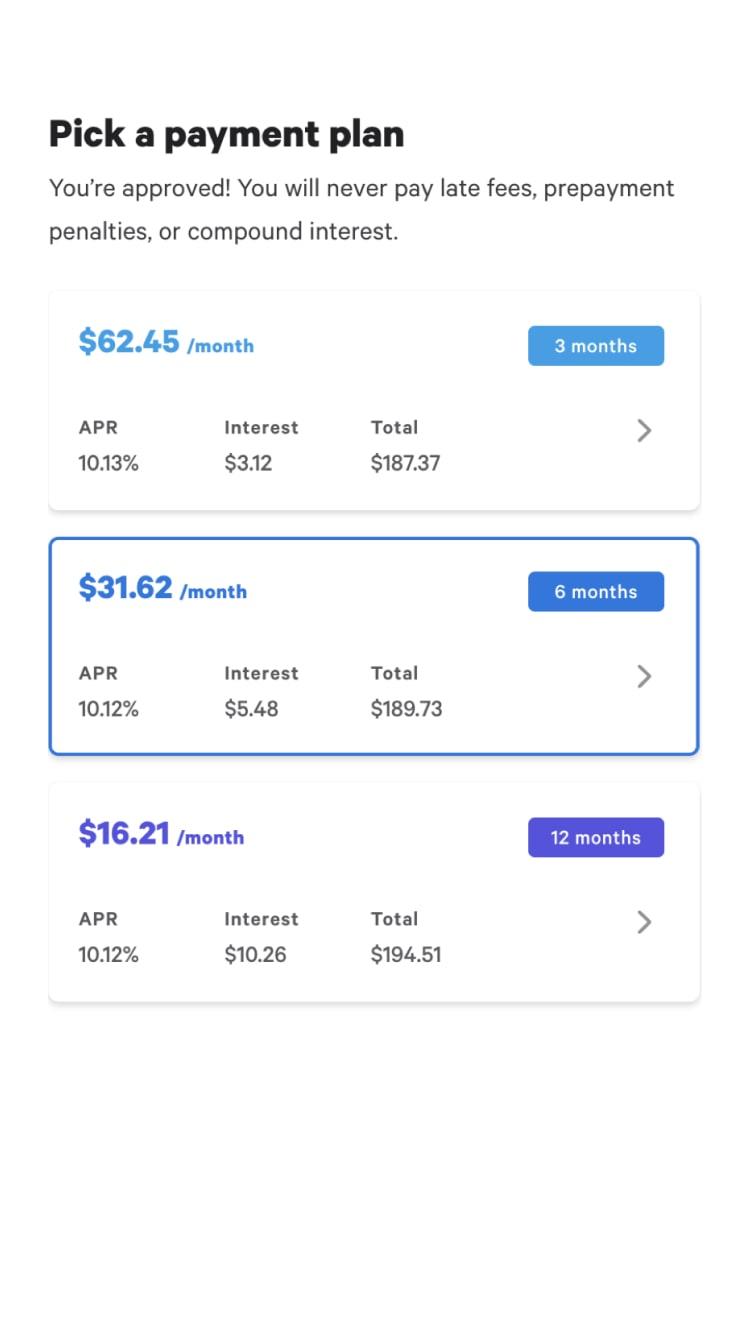Choose the $31.62 per month plan
The height and width of the screenshot is (1334, 750).
(374, 645)
